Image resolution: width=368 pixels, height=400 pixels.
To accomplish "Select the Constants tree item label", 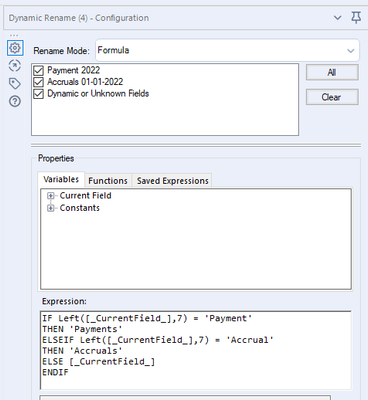I will pos(79,208).
